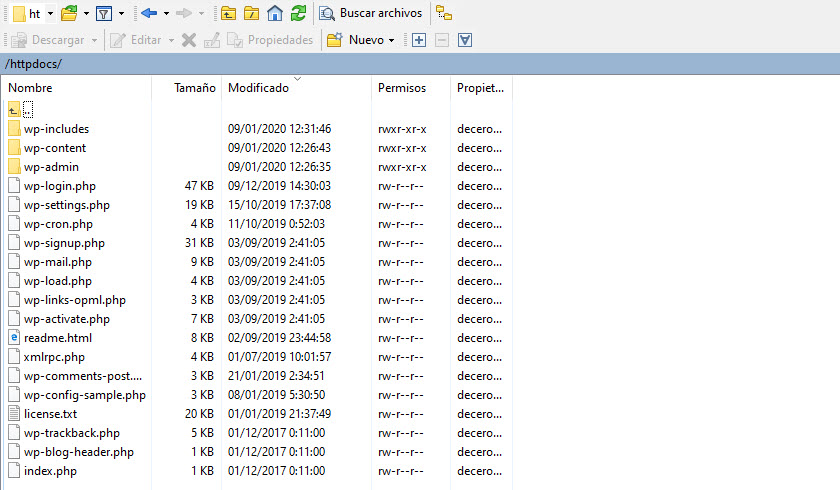Select wp-load.php file
840x490 pixels.
pyautogui.click(x=57, y=281)
